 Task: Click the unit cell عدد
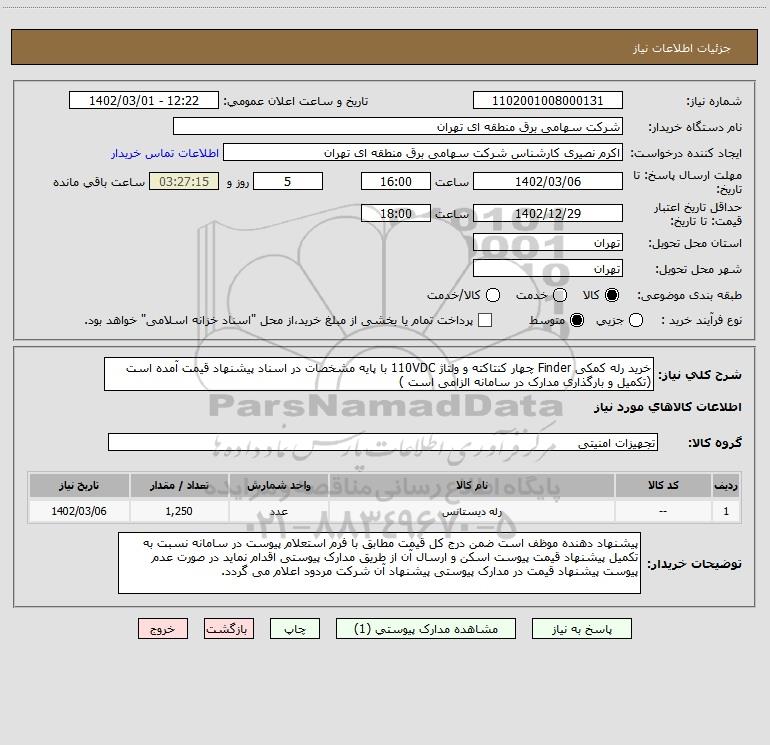pyautogui.click(x=278, y=511)
